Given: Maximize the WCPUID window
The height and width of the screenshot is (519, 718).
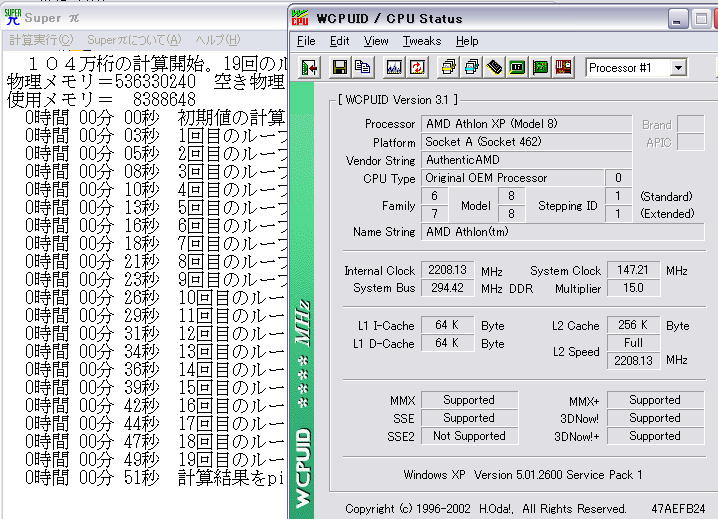Looking at the screenshot, I should pyautogui.click(x=701, y=19).
